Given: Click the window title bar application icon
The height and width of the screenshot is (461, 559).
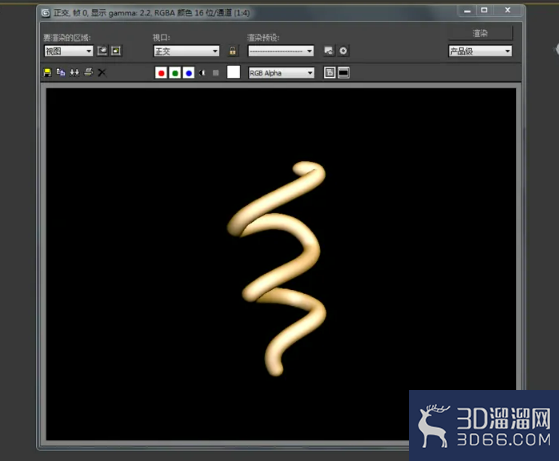Looking at the screenshot, I should 46,13.
